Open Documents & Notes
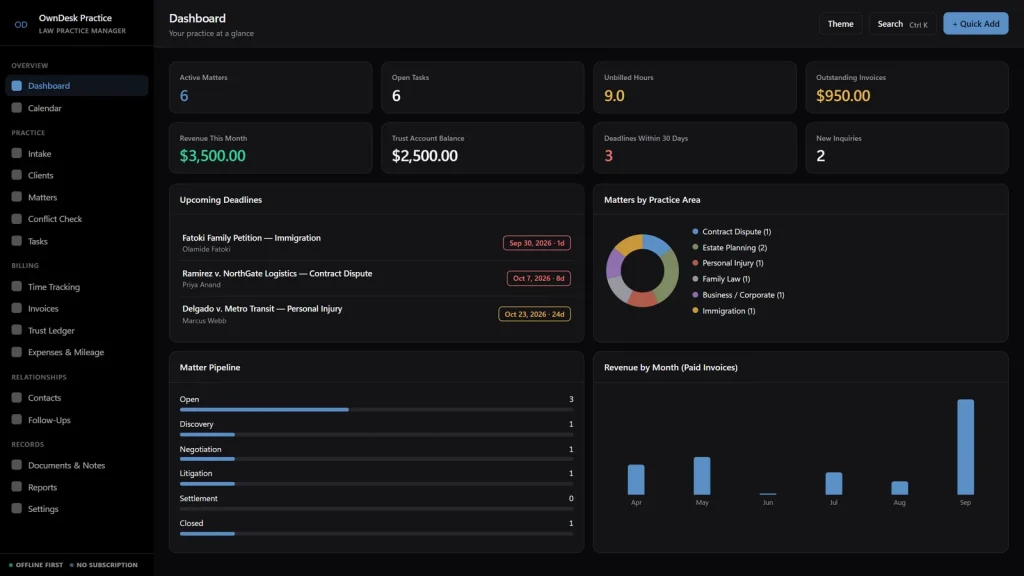Image resolution: width=1024 pixels, height=576 pixels. 76,465
